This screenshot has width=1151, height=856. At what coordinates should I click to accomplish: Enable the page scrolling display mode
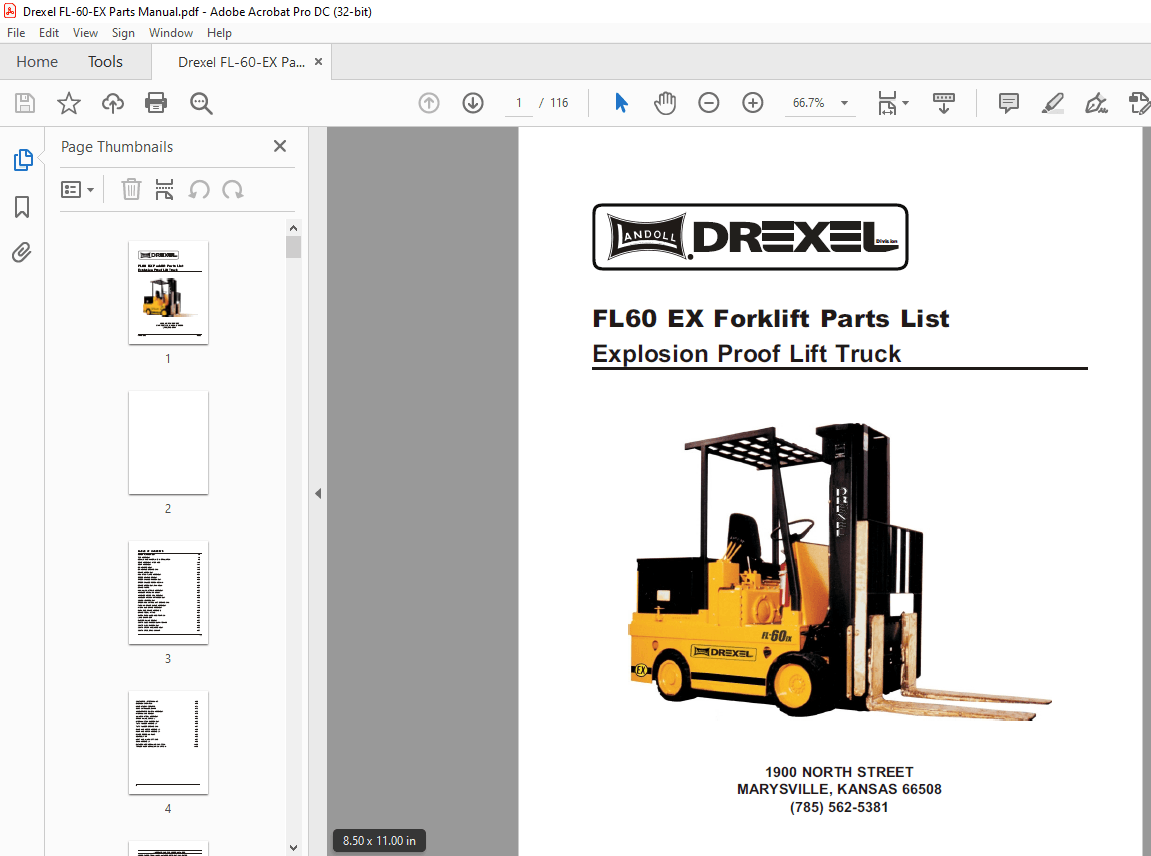(x=944, y=103)
